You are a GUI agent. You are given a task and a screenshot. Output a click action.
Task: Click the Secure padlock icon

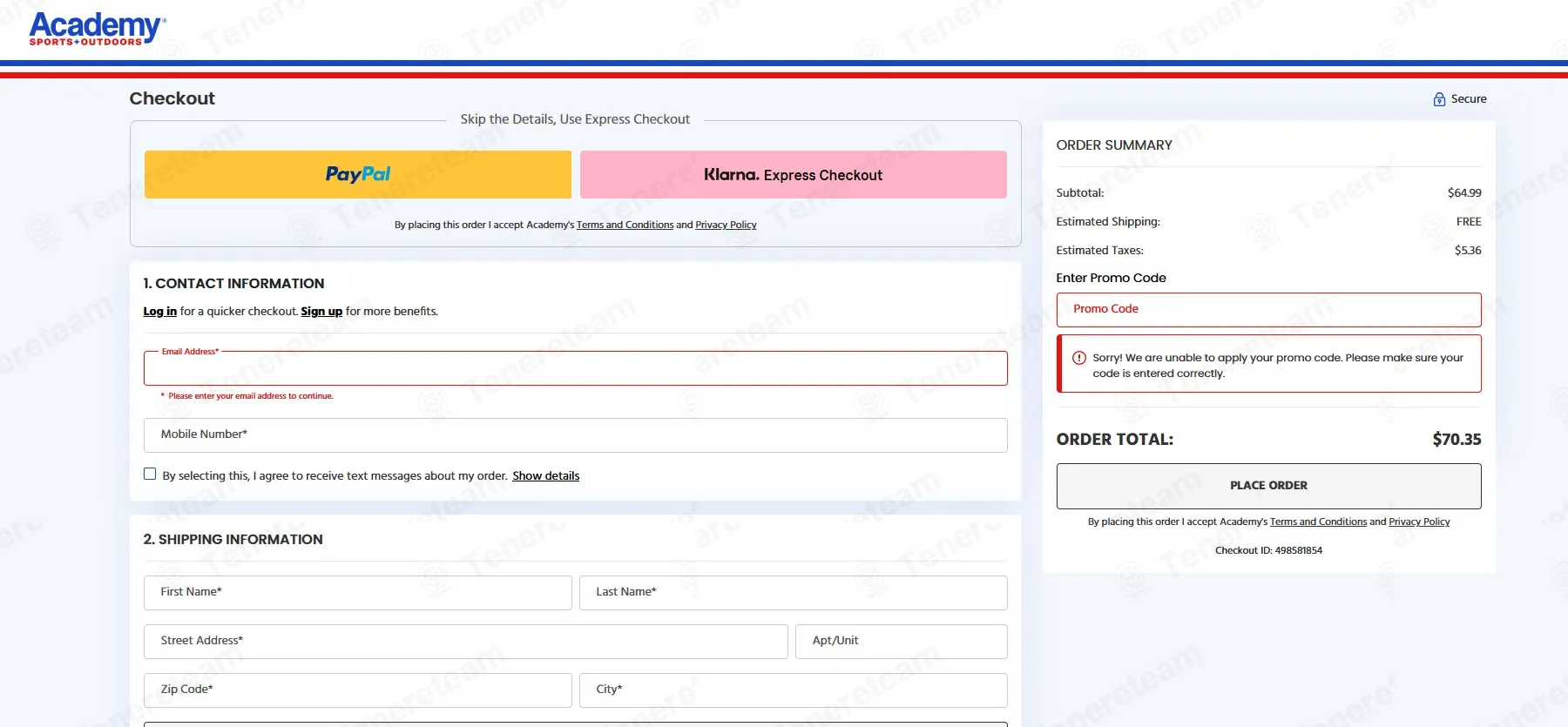1439,99
